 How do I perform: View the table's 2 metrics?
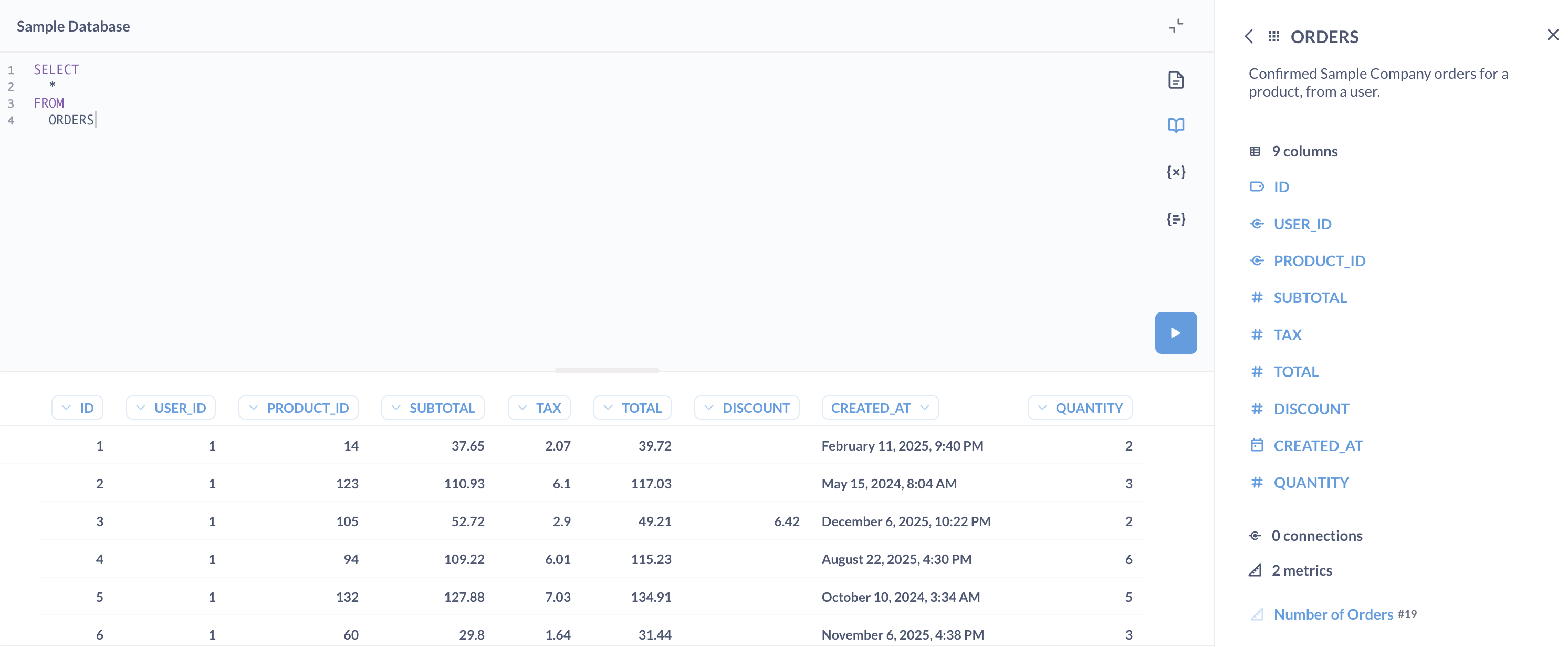pyautogui.click(x=1302, y=570)
